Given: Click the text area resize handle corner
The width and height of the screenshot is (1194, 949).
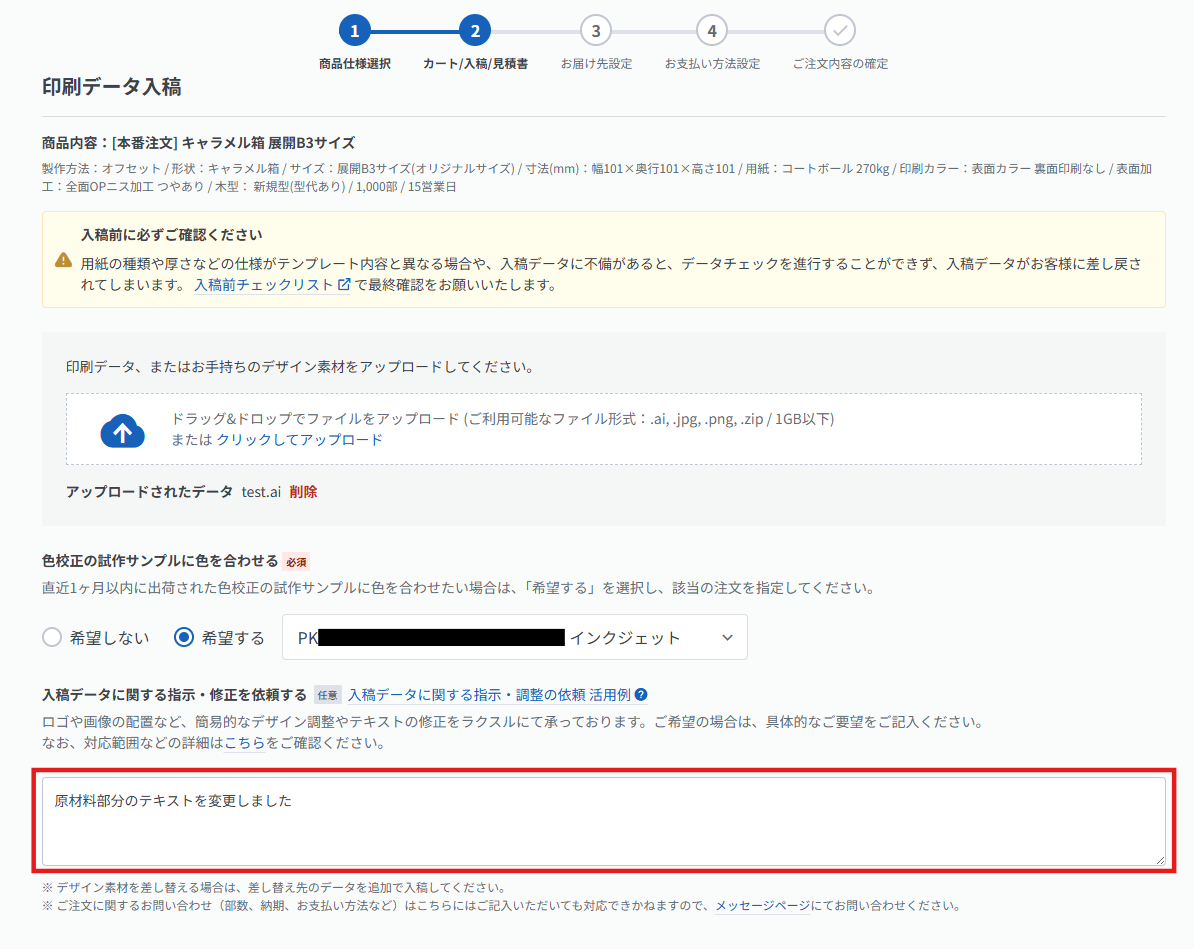Looking at the screenshot, I should [x=1160, y=860].
